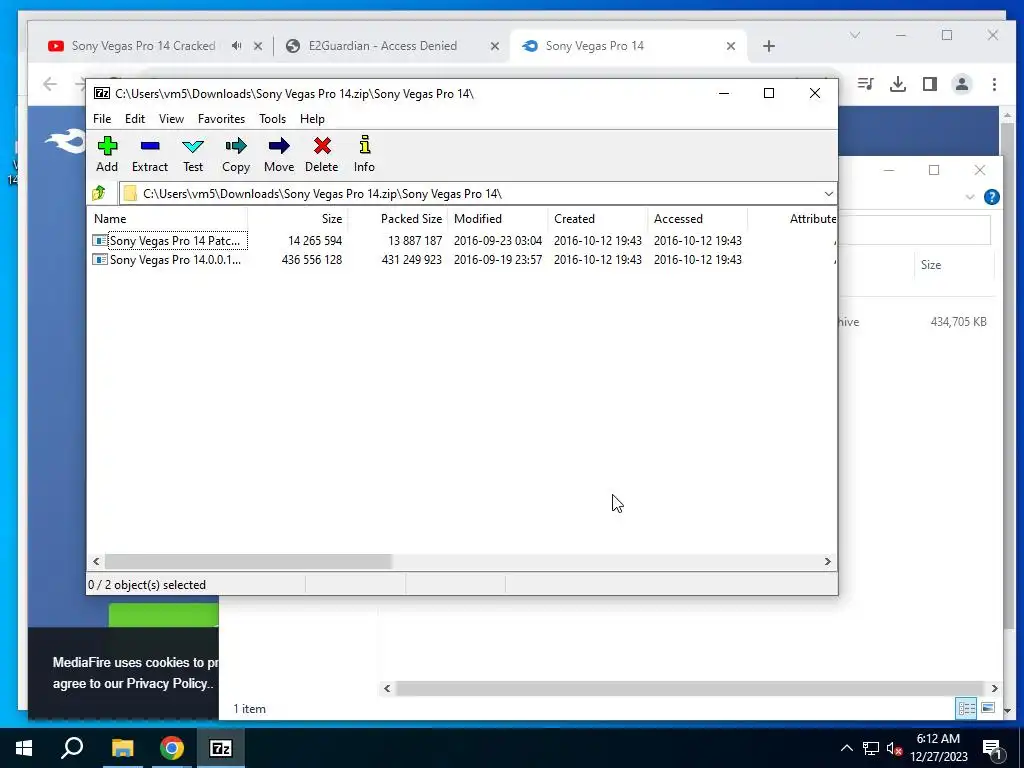1024x768 pixels.
Task: Click the 7-Zip horizontal scrollbar thumb
Action: 248,562
